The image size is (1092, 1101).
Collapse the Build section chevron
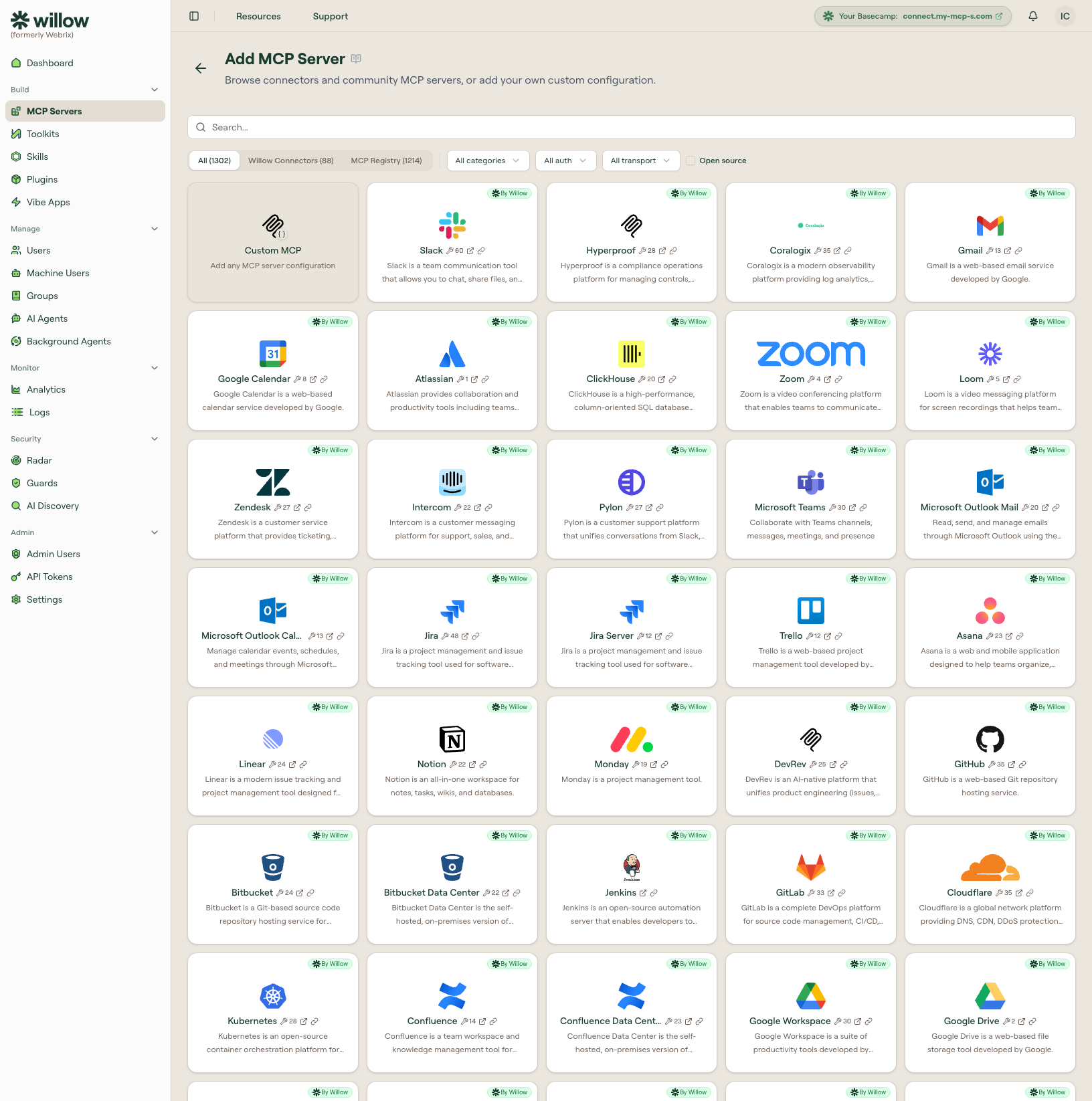point(155,90)
